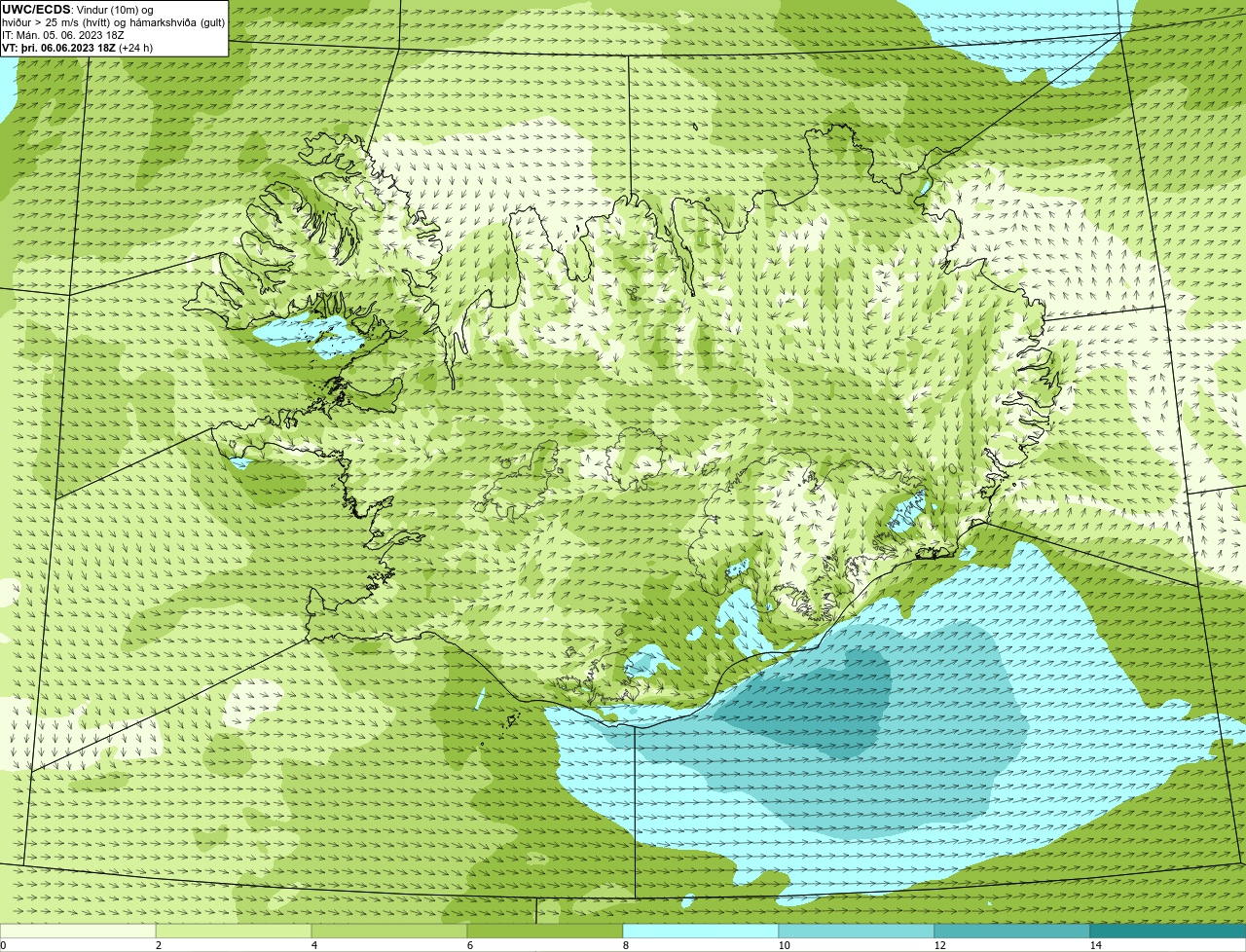Click the "IT: Mán. 05. 06. 2023 18Z" line
The width and height of the screenshot is (1246, 952).
pyautogui.click(x=62, y=35)
